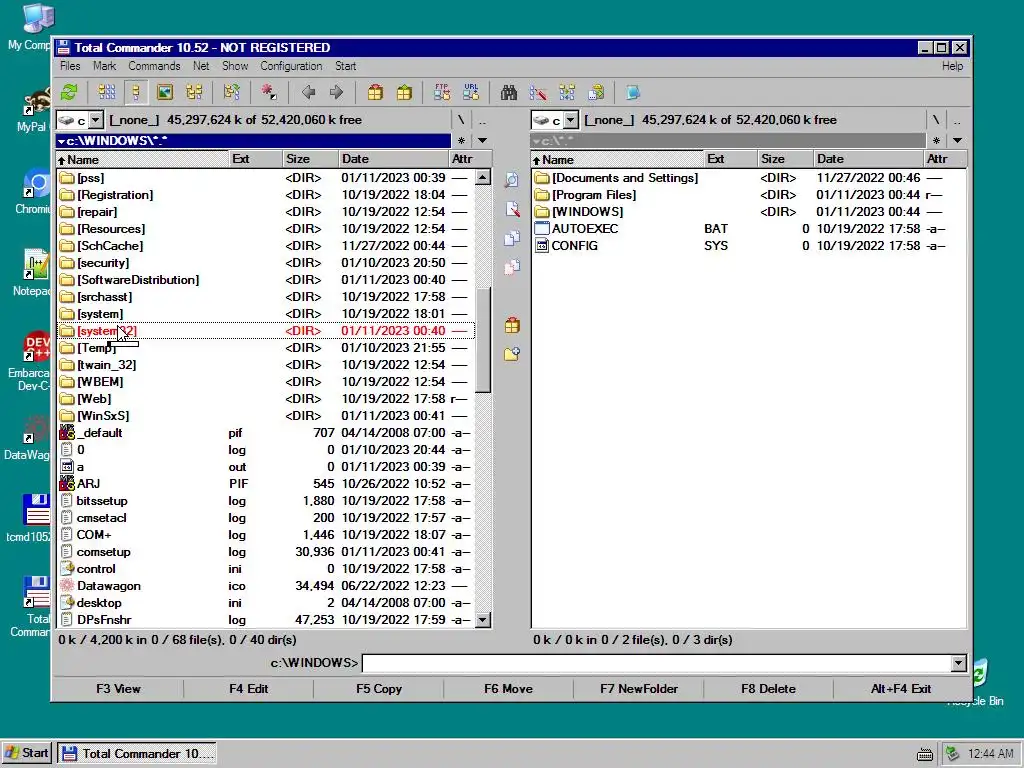Open left panel directory hotlist asterisk
The width and height of the screenshot is (1024, 768).
coord(461,140)
